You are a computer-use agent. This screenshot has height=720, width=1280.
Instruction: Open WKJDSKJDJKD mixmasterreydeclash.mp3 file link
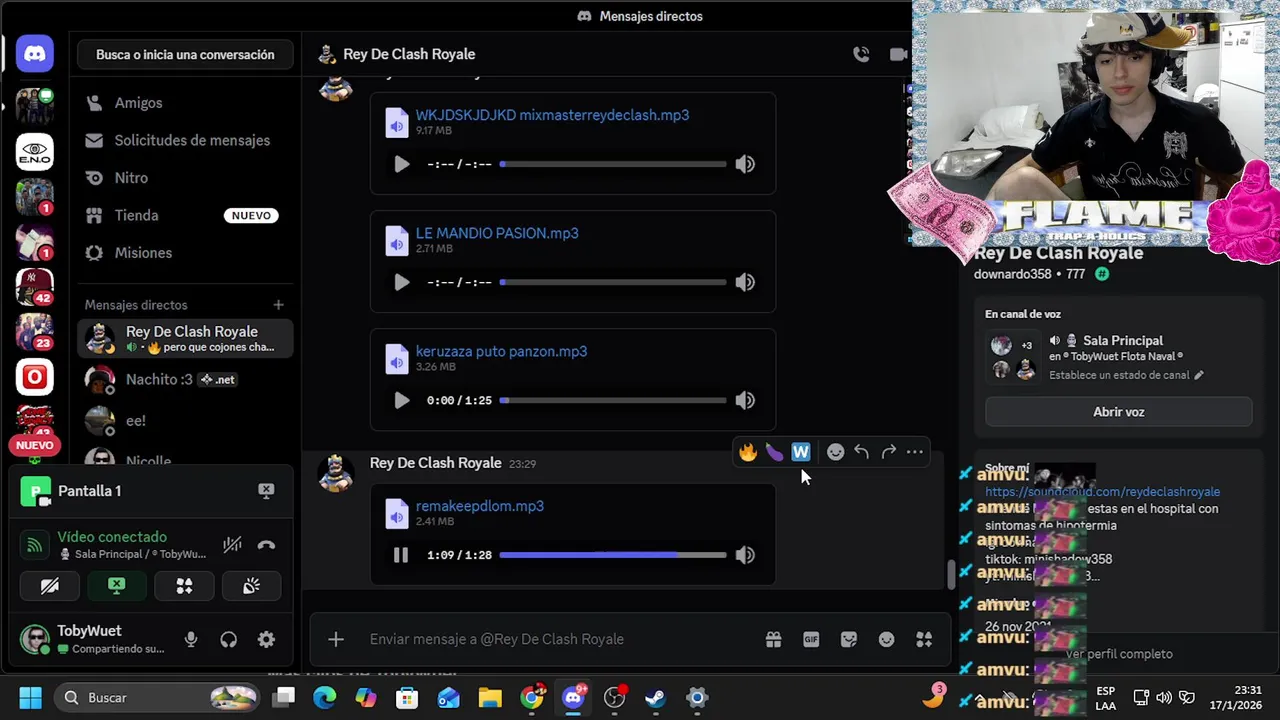(552, 115)
